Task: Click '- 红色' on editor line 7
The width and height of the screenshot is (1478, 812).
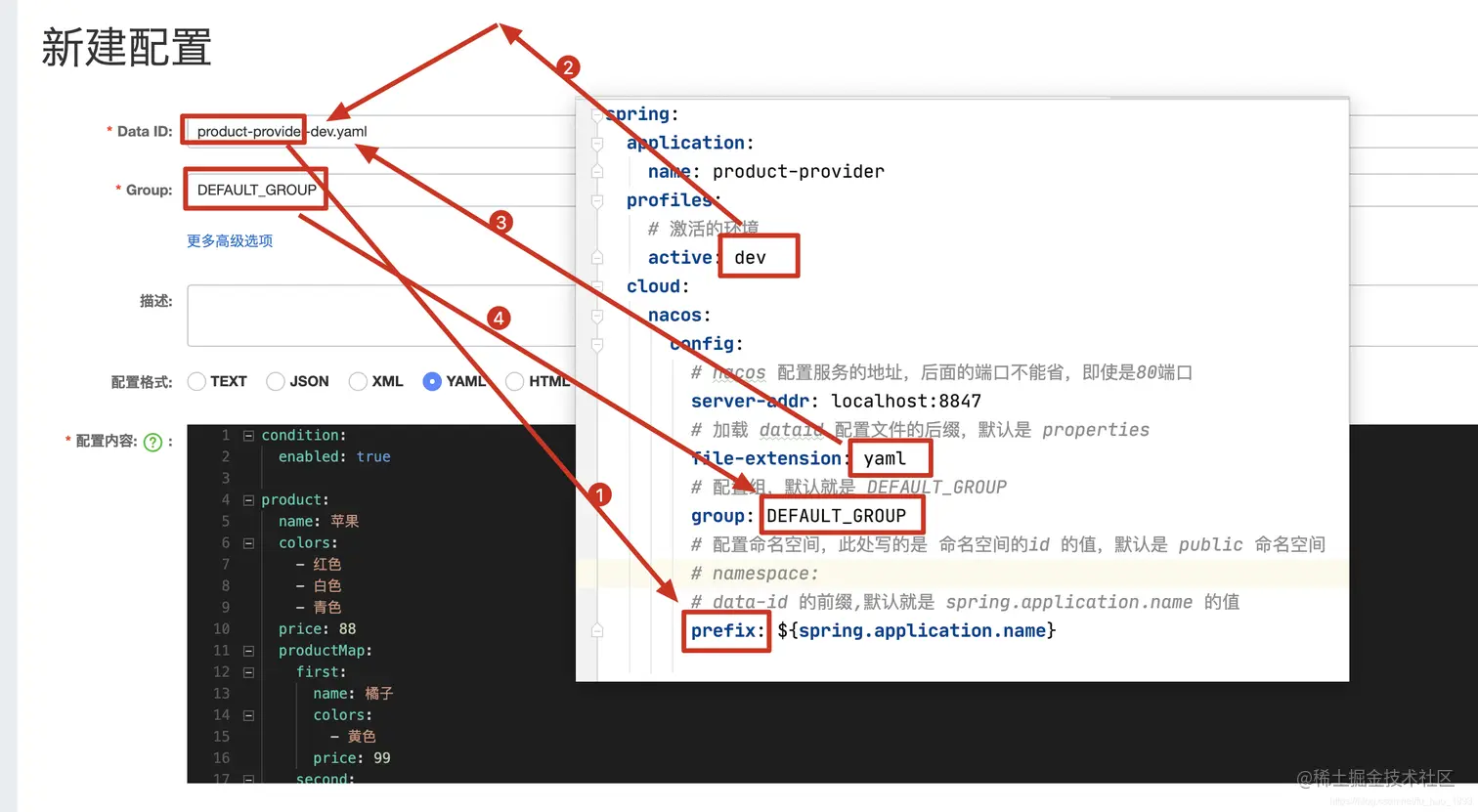Action: point(319,564)
